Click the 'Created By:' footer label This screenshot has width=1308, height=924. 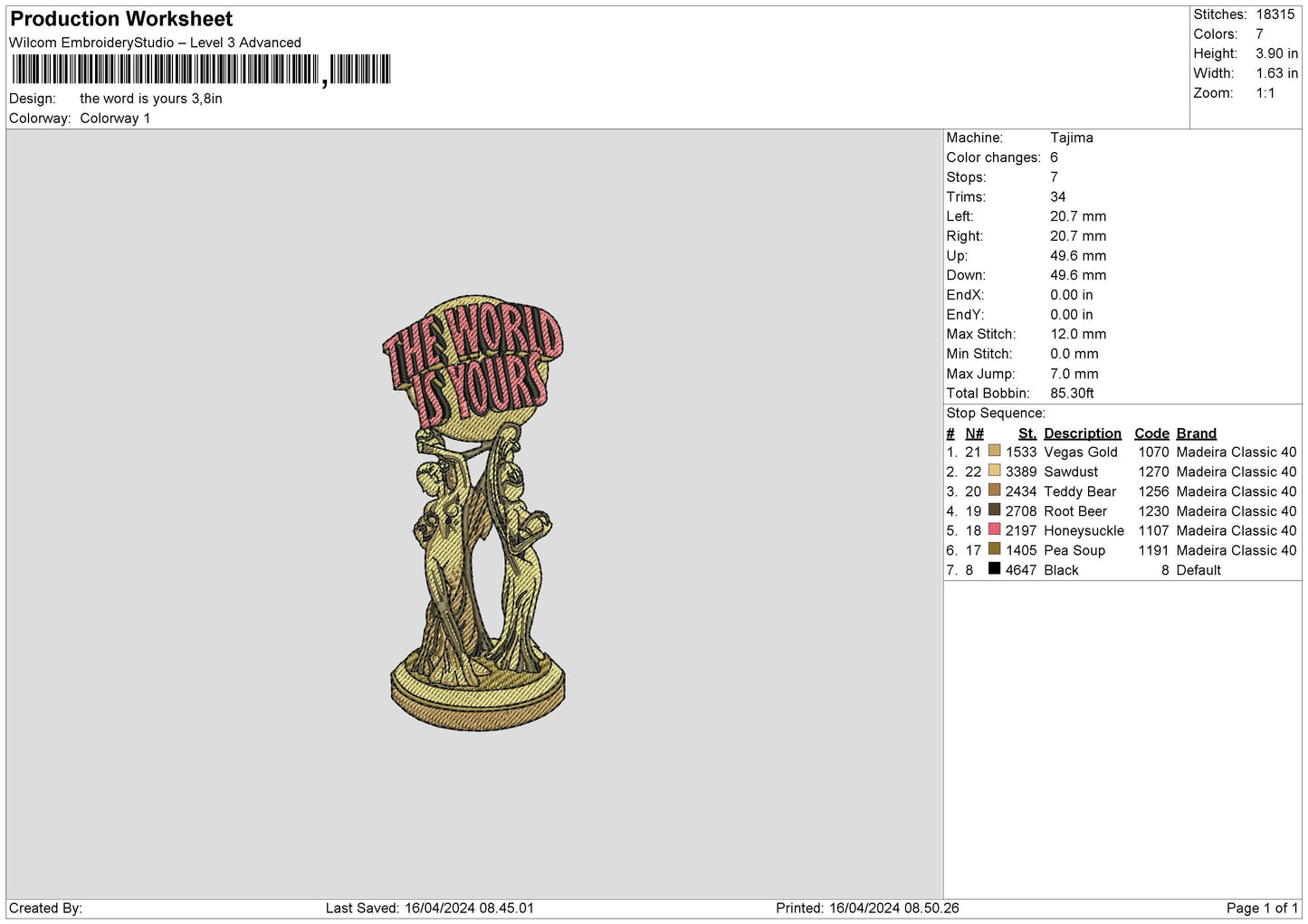tap(45, 909)
